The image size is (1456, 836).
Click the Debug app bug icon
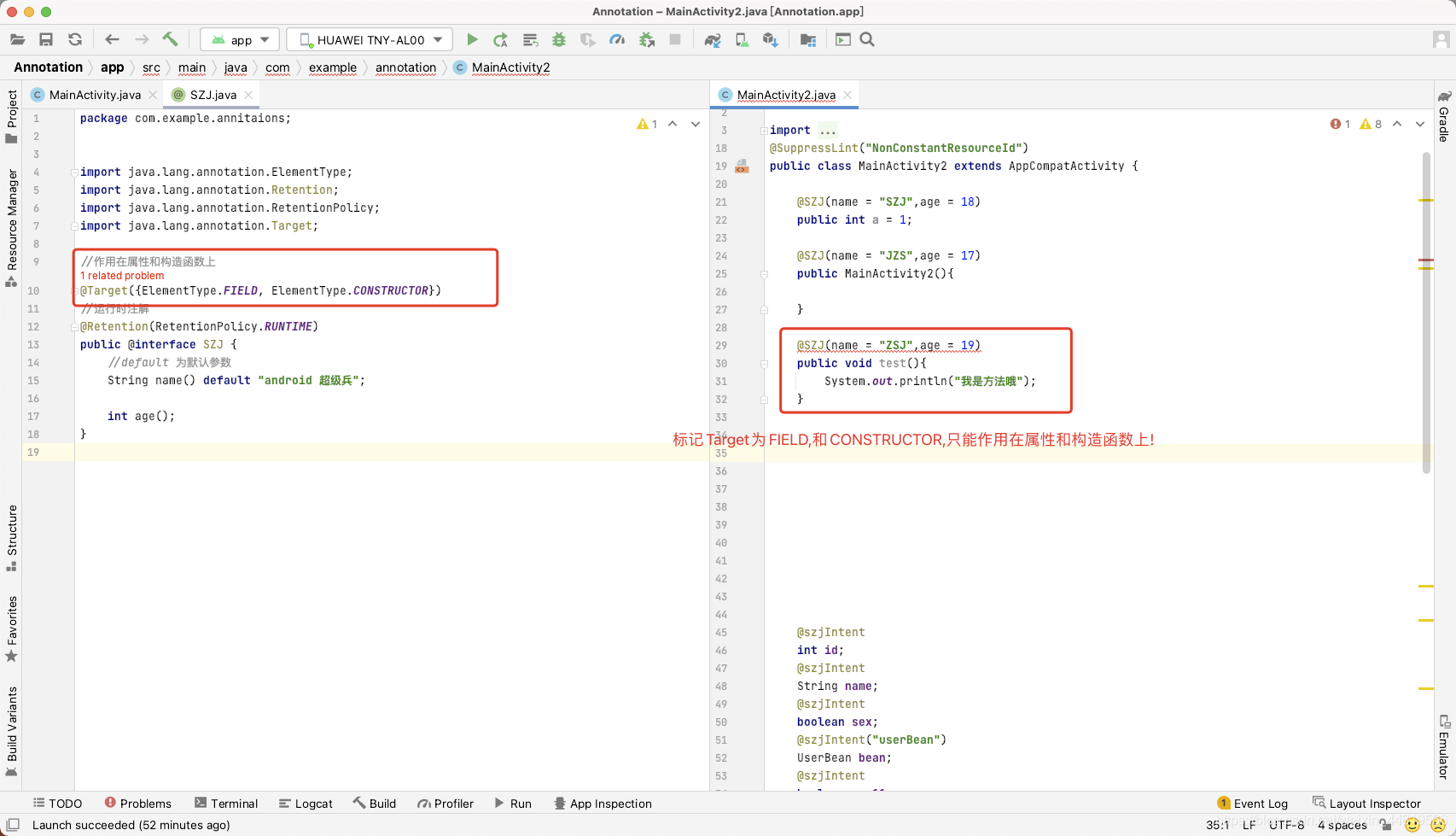[559, 39]
